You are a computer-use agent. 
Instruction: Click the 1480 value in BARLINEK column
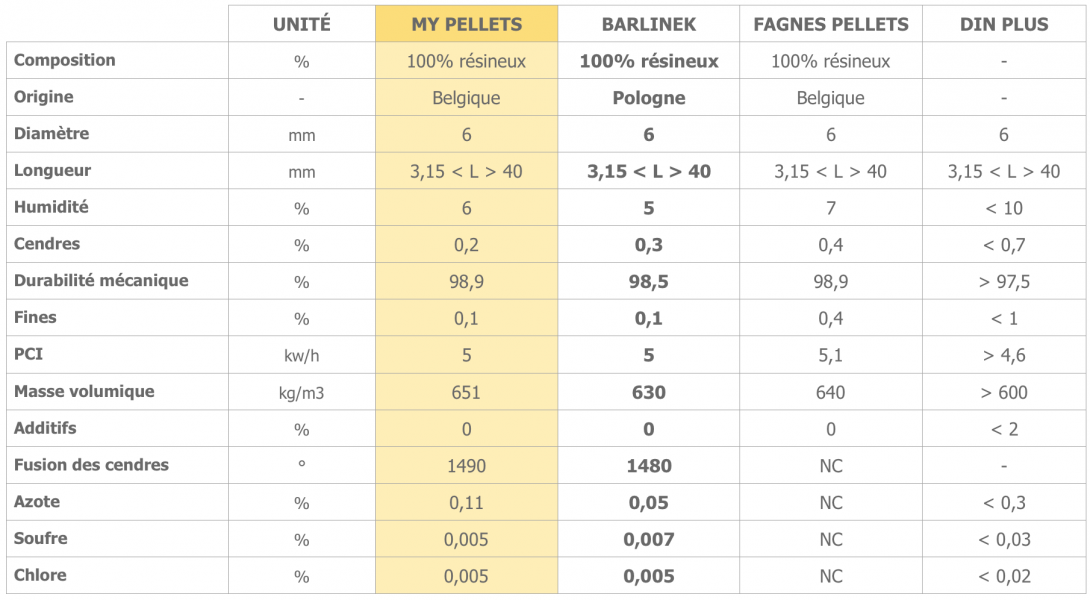tap(649, 466)
